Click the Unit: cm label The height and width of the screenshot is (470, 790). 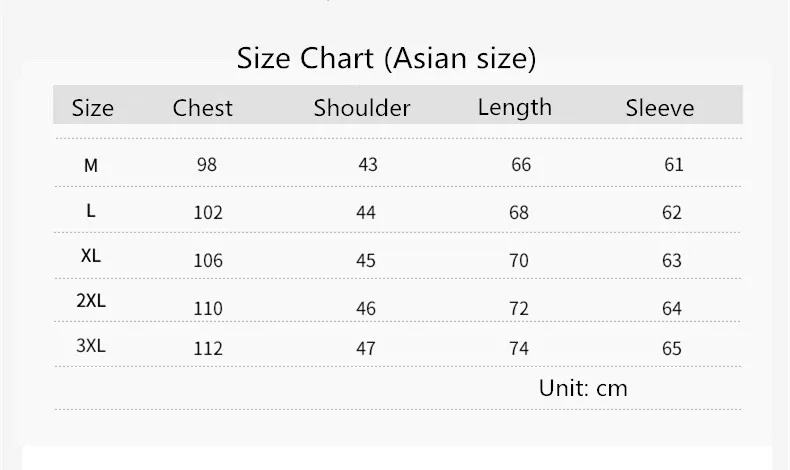point(583,388)
